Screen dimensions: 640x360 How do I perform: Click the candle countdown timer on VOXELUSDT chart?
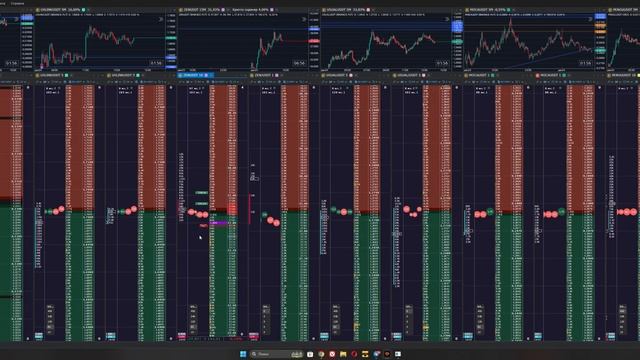tap(442, 63)
